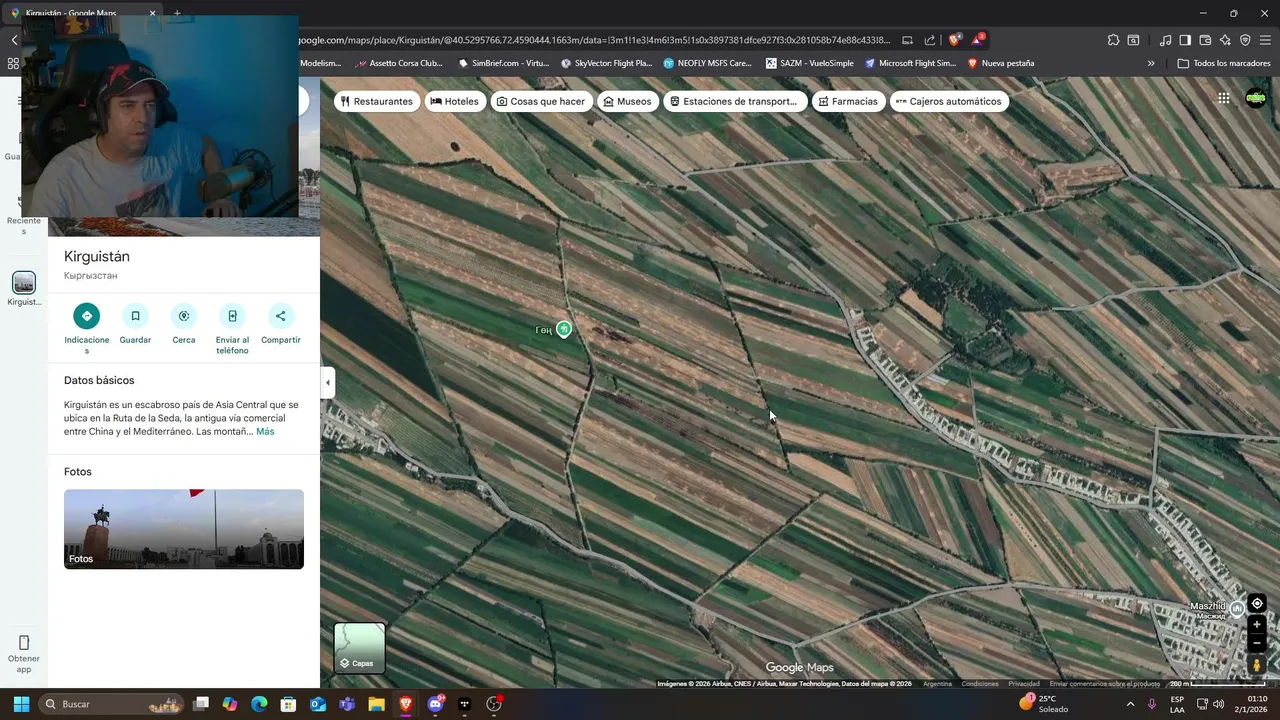
Task: Zoom in with the plus button
Action: click(x=1257, y=624)
